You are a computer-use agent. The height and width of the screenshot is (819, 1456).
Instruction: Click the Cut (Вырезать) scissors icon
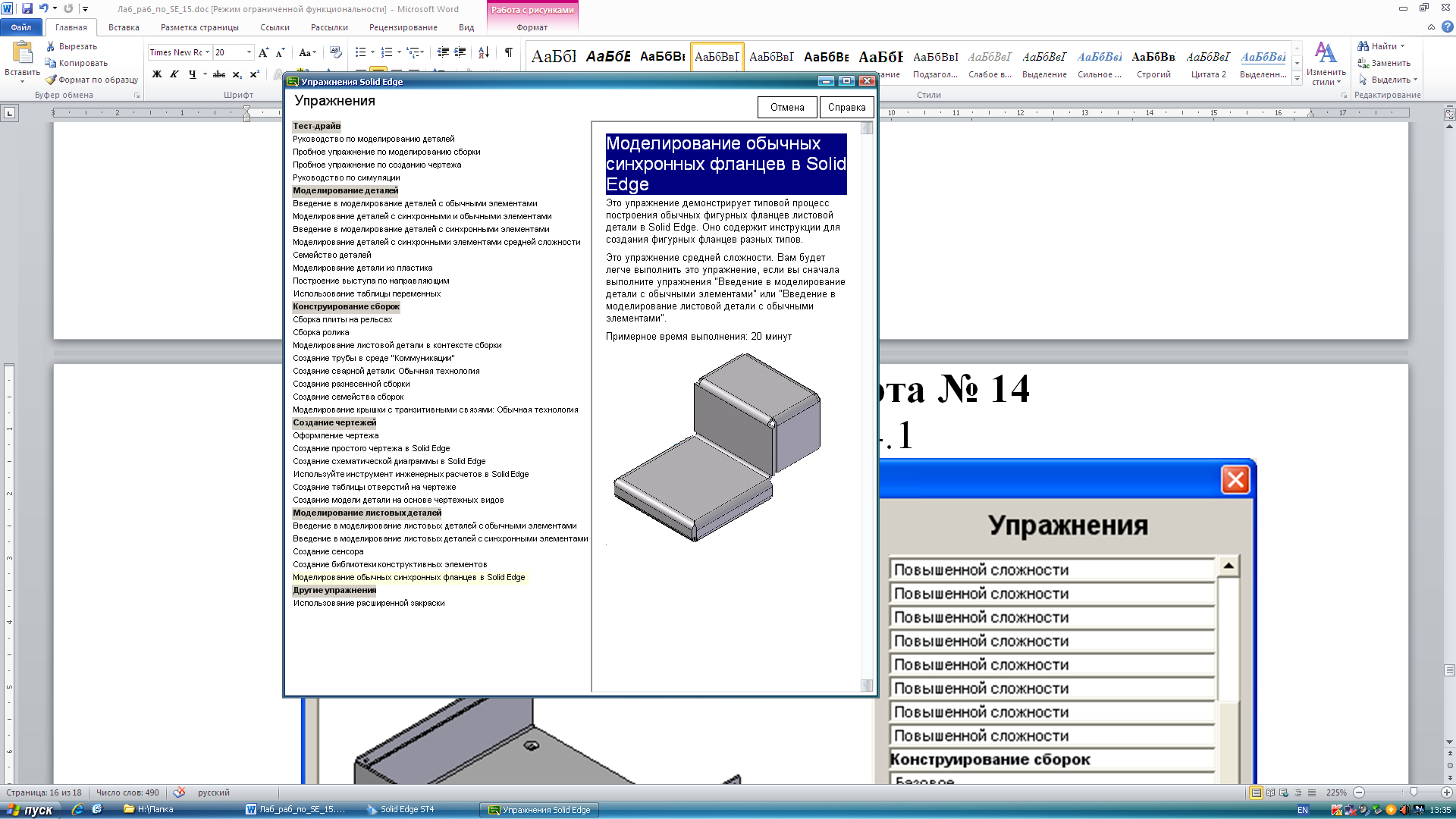51,46
